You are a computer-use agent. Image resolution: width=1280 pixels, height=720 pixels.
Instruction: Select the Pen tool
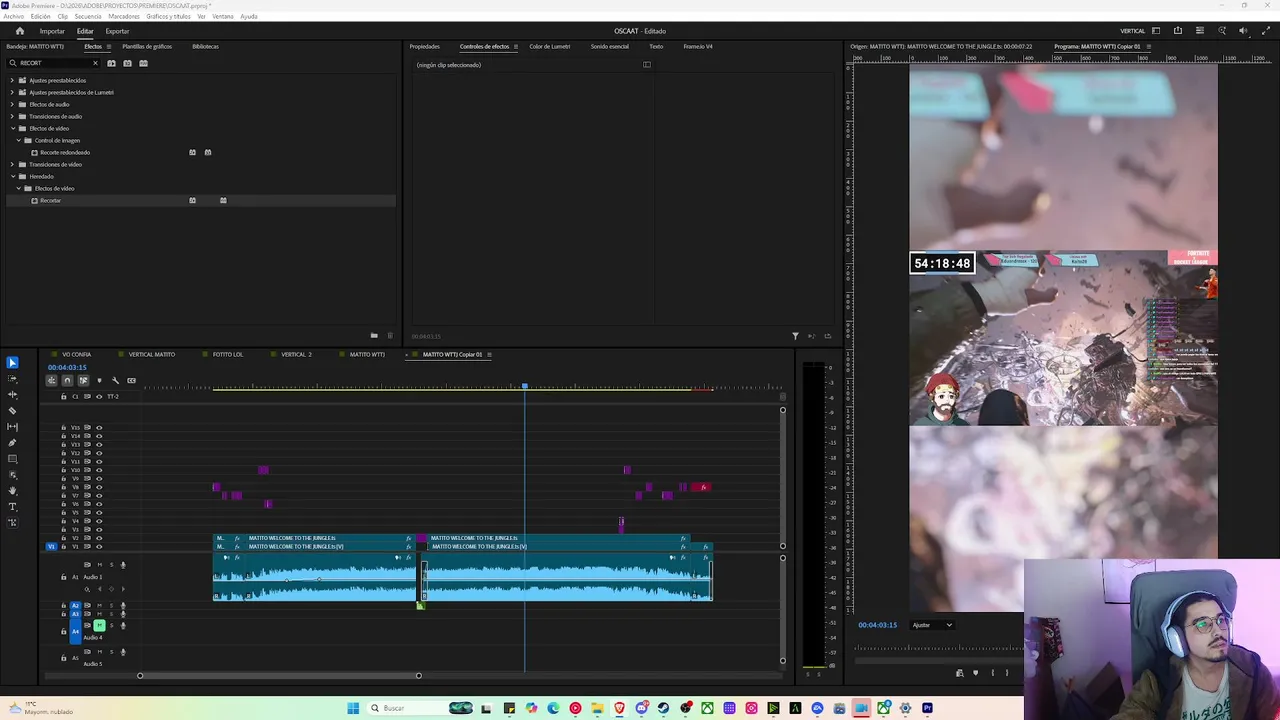12,443
